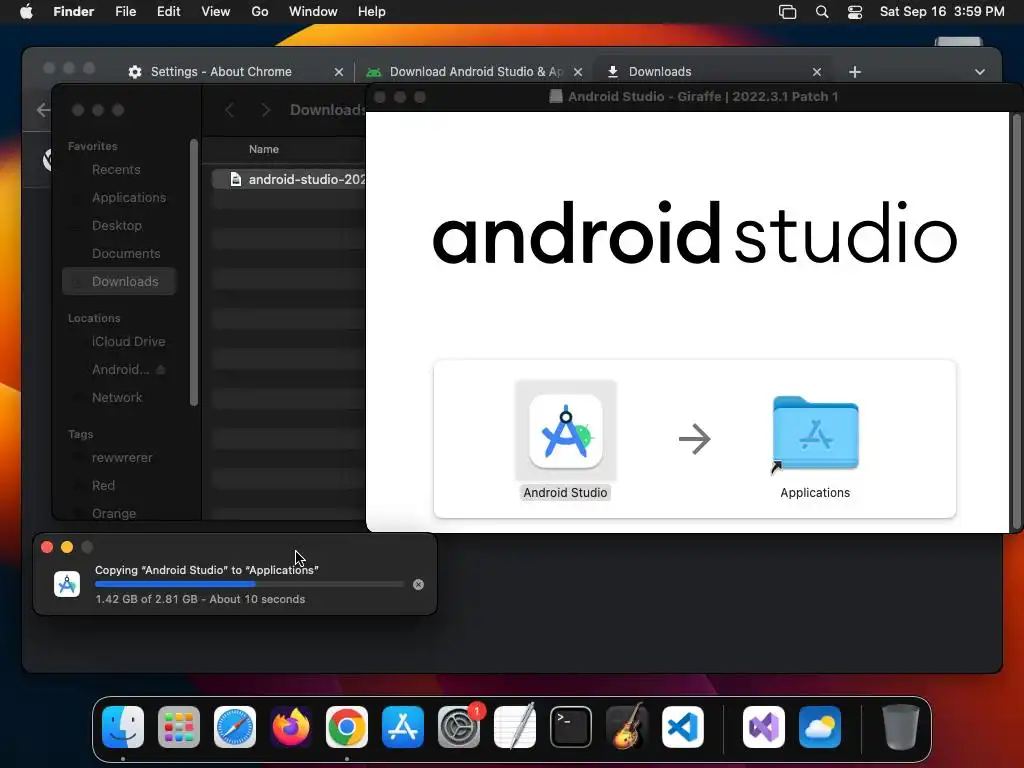
Task: Click the copy progress bar
Action: coord(249,584)
